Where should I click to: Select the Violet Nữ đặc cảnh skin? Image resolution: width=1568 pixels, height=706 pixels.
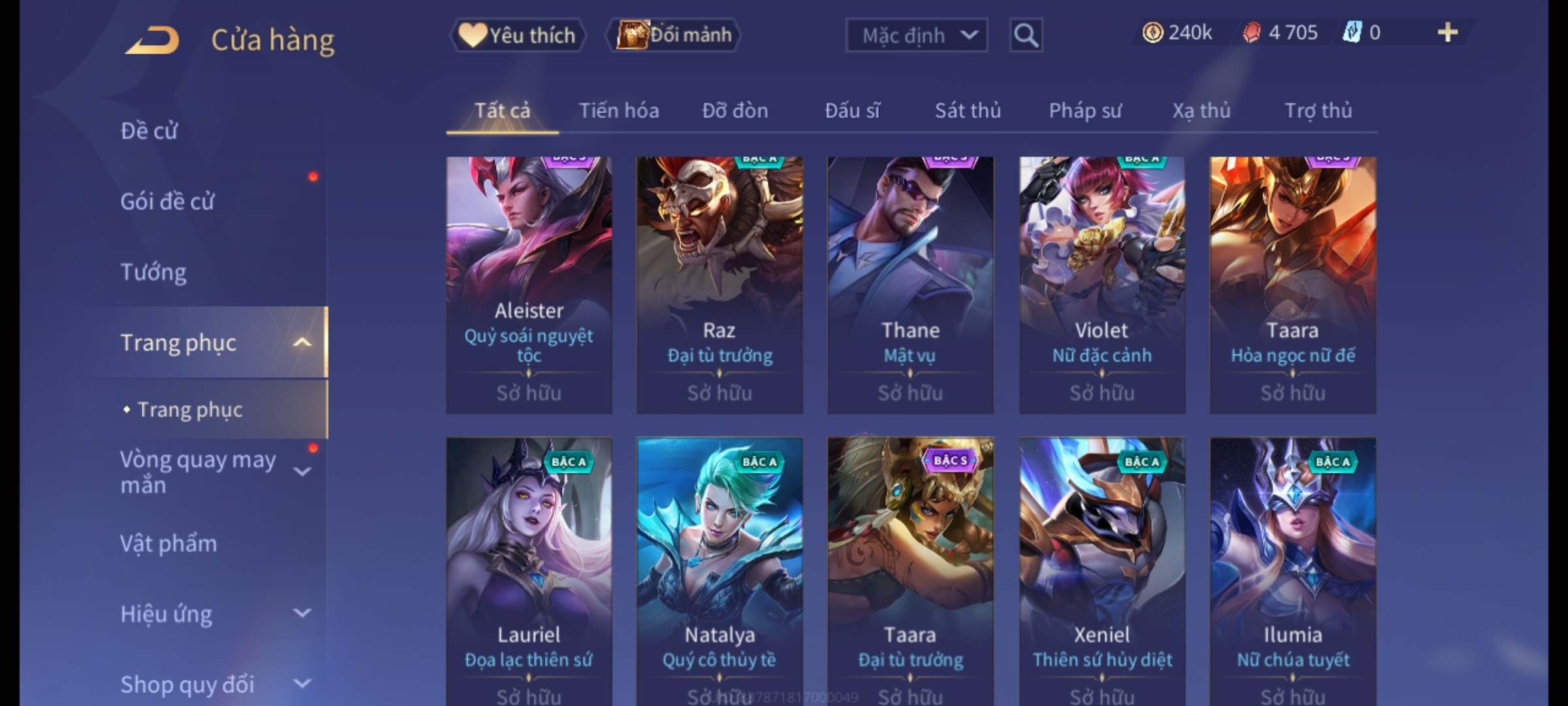pos(1102,285)
